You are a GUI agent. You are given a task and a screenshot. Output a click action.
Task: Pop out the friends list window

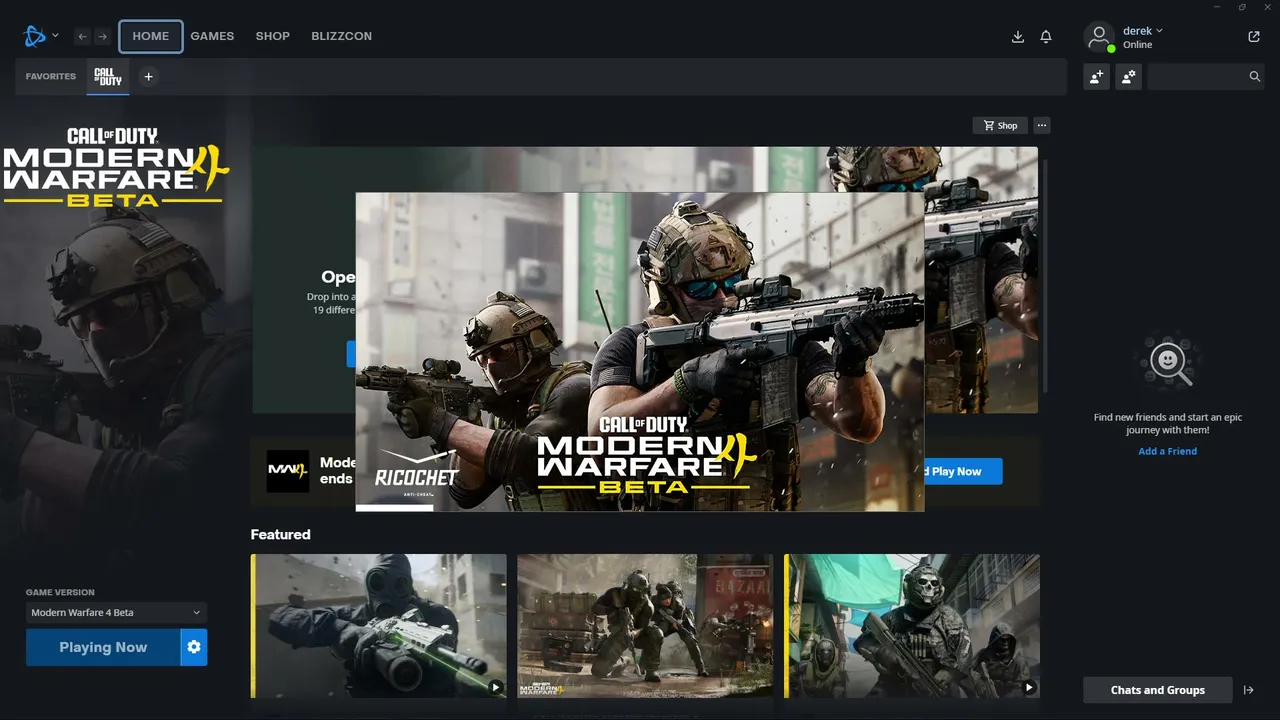pos(1254,37)
